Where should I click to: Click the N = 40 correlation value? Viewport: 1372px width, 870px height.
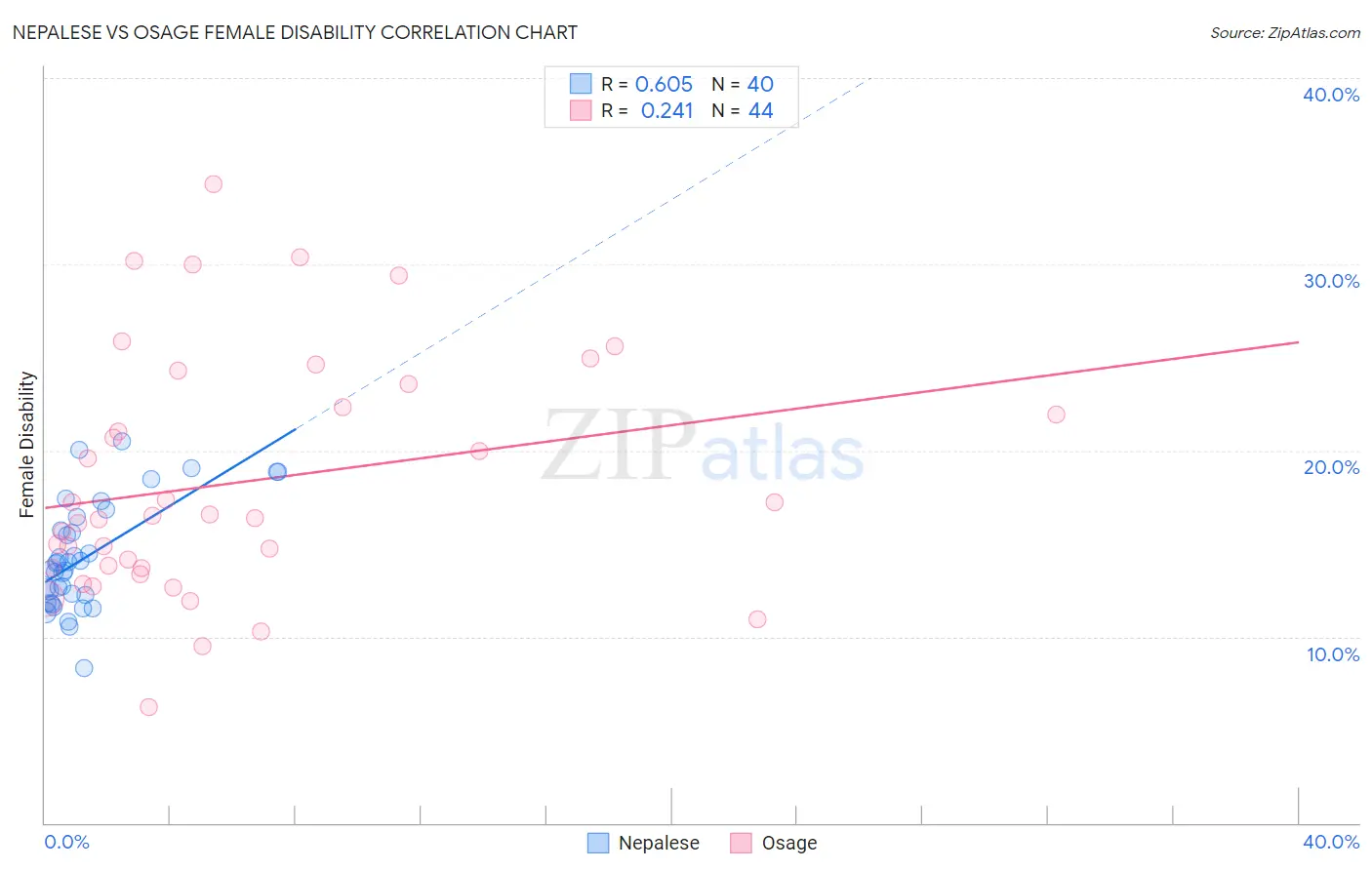pyautogui.click(x=743, y=84)
